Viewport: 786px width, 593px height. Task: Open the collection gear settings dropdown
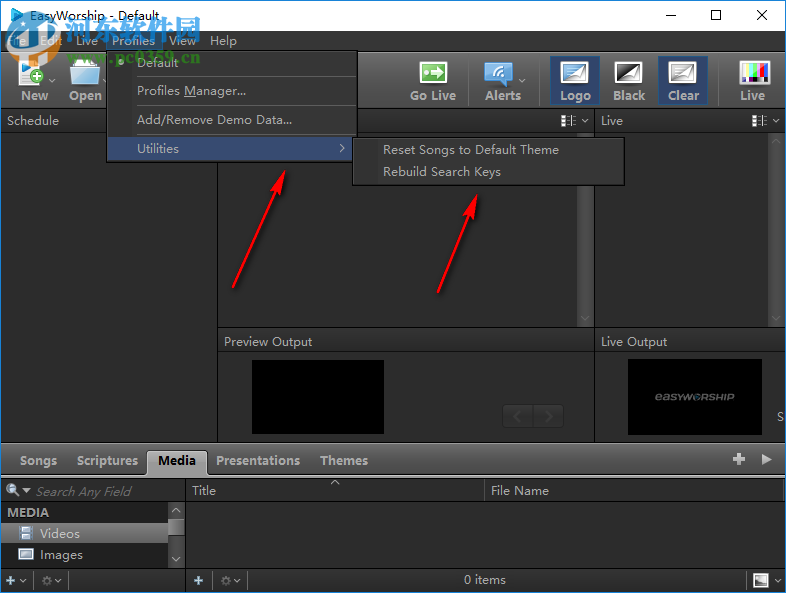tap(51, 580)
